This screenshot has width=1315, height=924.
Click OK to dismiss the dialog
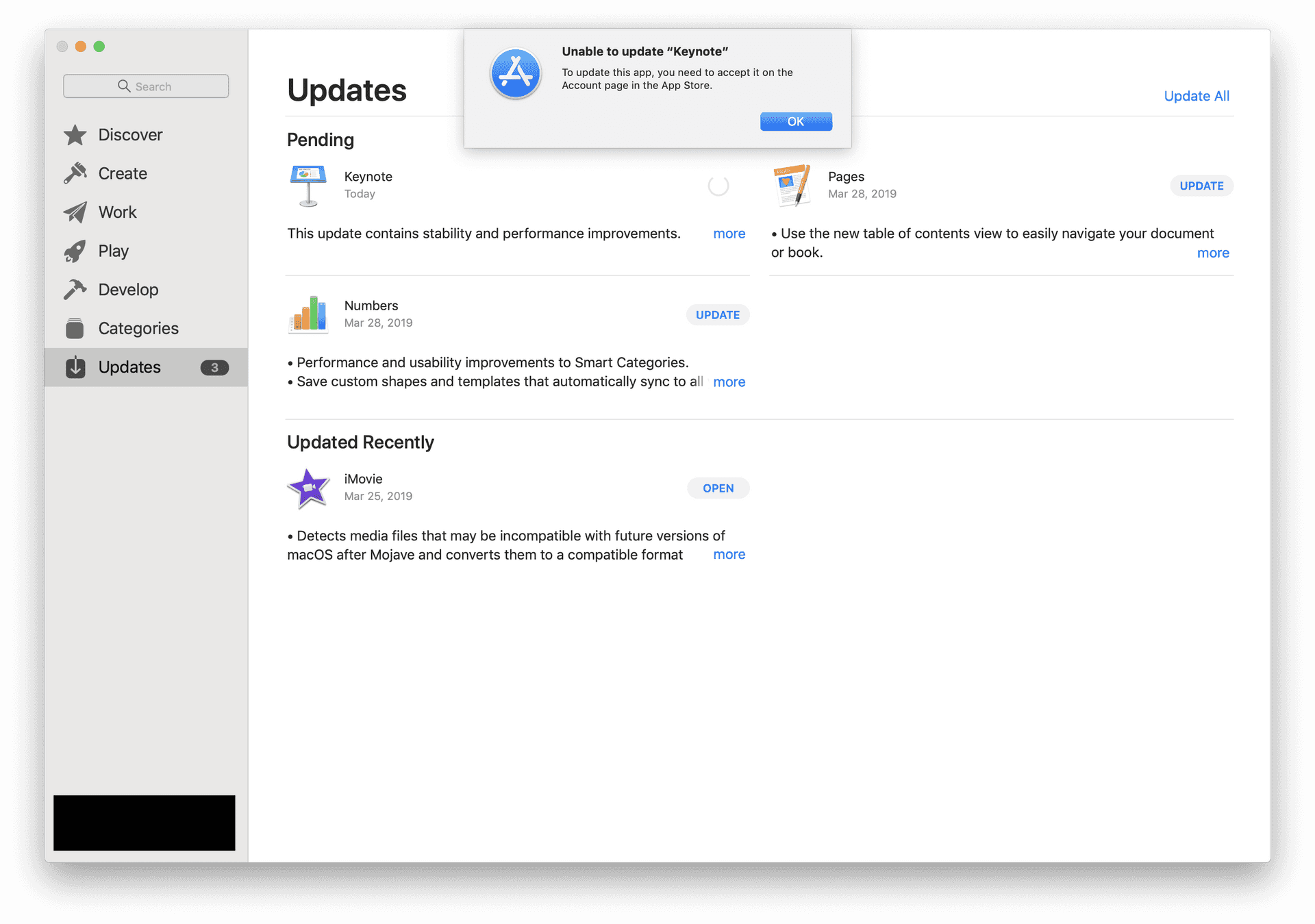tap(795, 121)
